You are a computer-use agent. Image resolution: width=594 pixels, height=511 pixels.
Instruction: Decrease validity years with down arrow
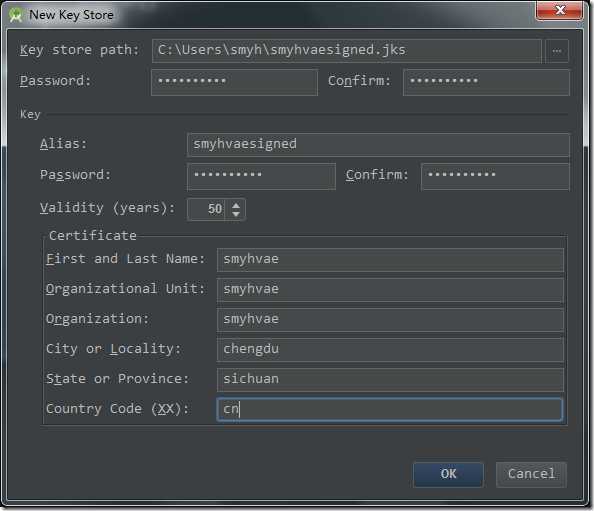[x=236, y=214]
